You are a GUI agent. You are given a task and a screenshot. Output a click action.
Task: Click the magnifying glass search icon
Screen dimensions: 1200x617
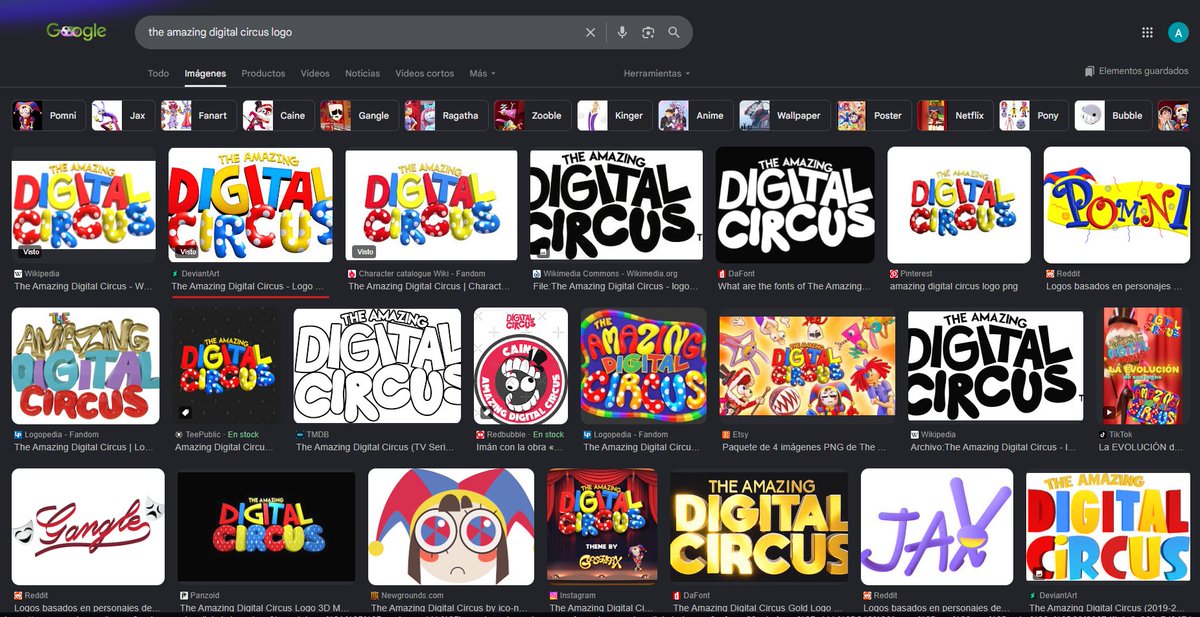pos(674,32)
